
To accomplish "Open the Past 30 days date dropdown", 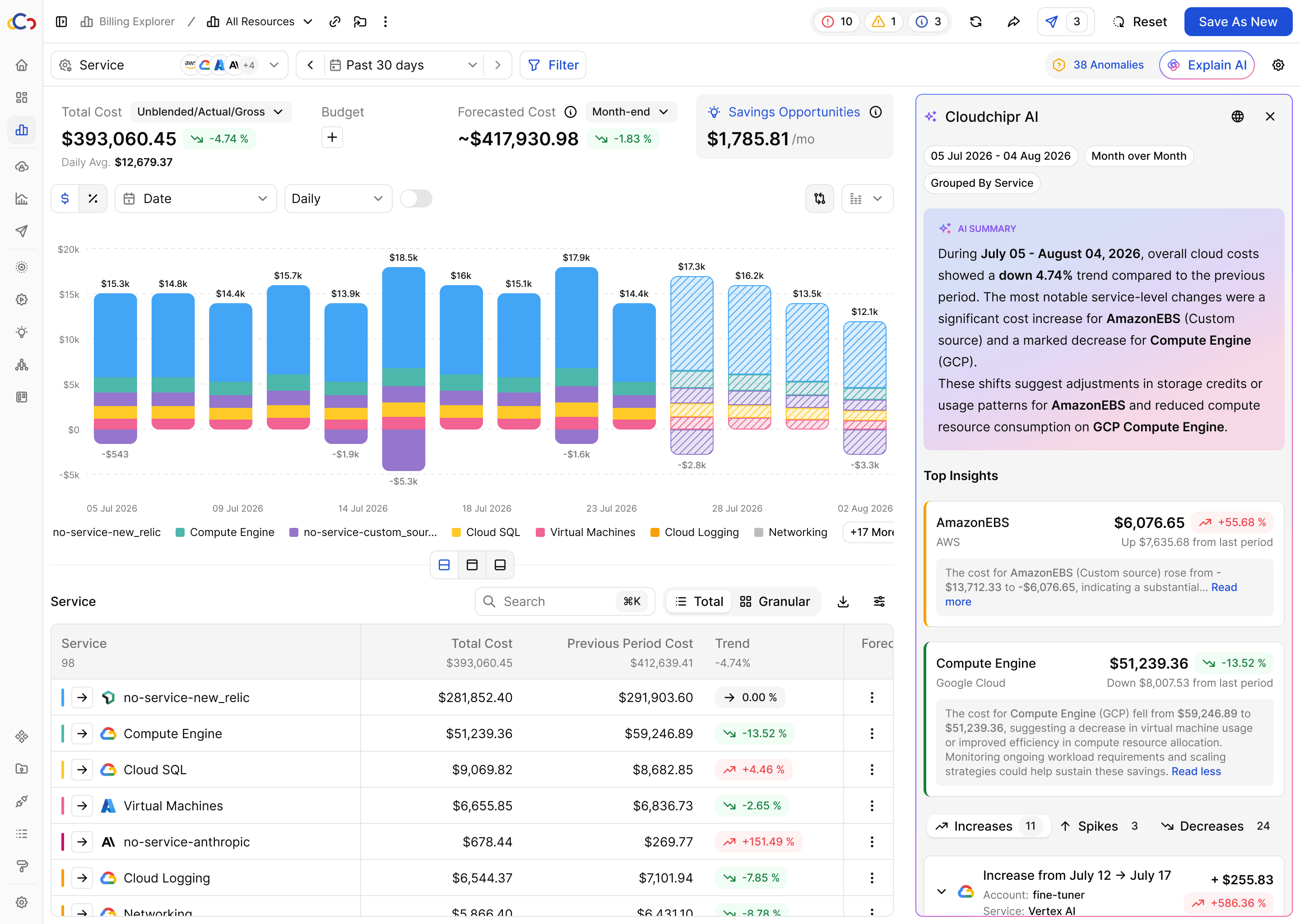I will pyautogui.click(x=404, y=65).
